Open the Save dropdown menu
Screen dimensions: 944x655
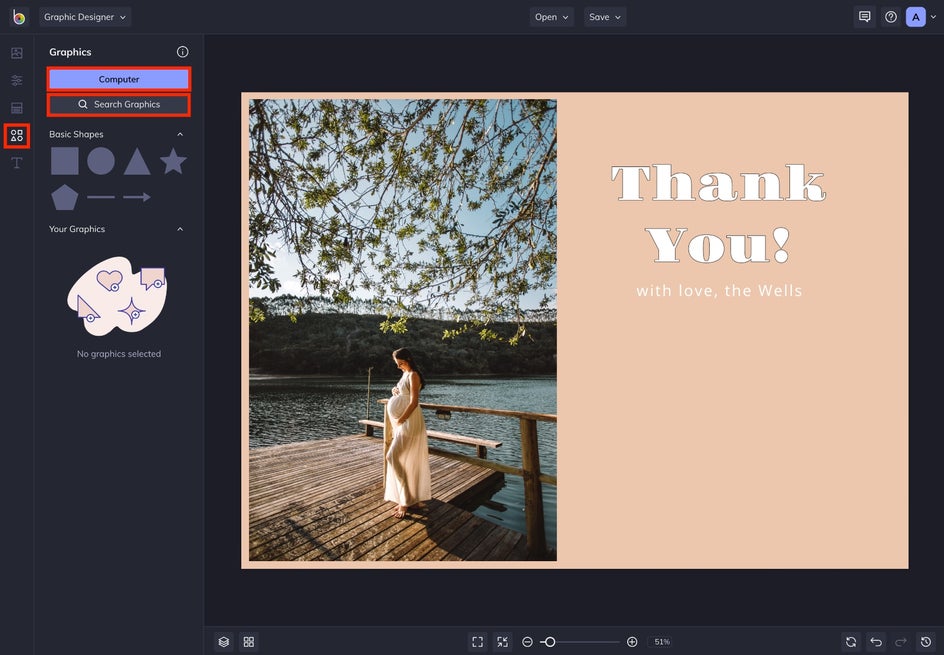click(x=605, y=17)
